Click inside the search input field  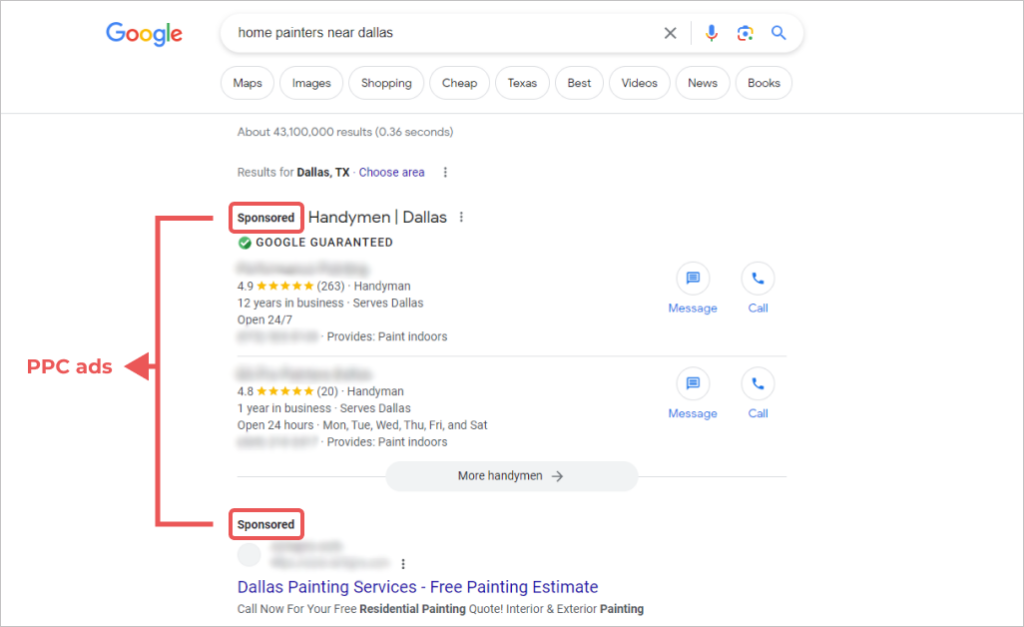400,32
